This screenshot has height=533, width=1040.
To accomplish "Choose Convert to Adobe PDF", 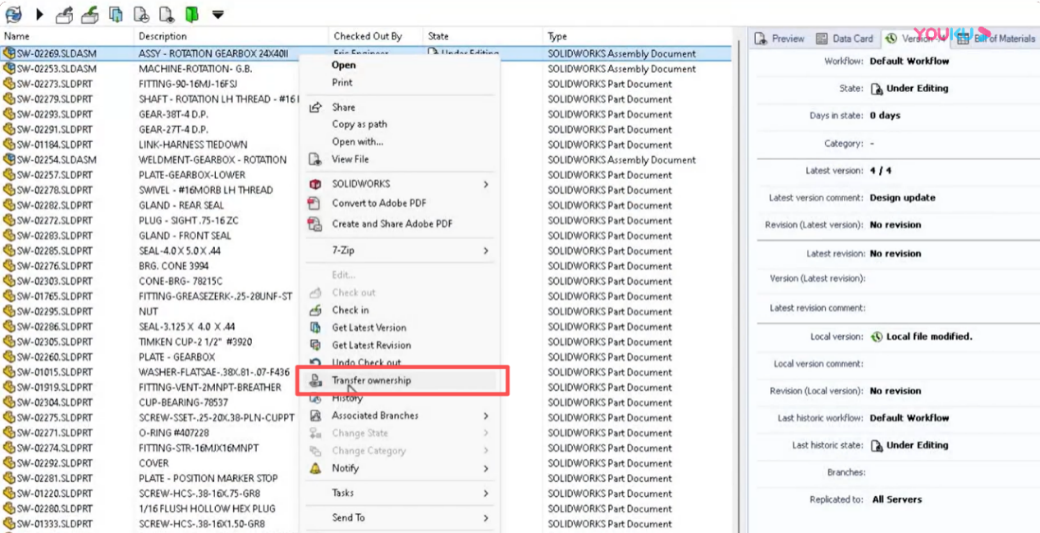I will point(379,203).
